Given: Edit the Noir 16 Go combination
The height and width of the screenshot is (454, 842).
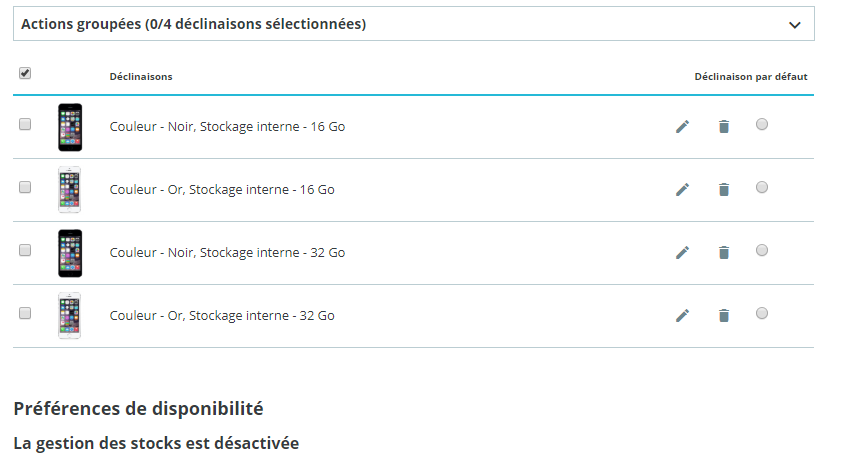Looking at the screenshot, I should pyautogui.click(x=682, y=127).
